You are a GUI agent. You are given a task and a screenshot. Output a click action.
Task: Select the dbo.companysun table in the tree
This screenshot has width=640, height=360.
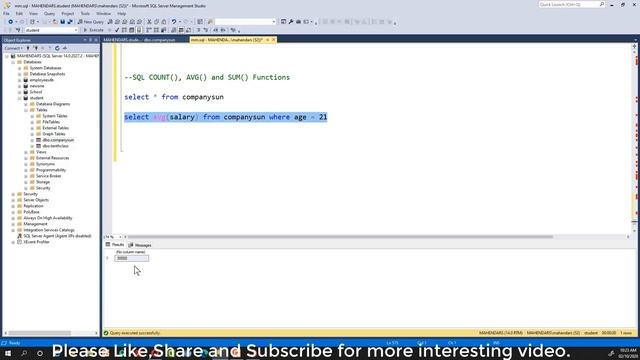click(58, 140)
